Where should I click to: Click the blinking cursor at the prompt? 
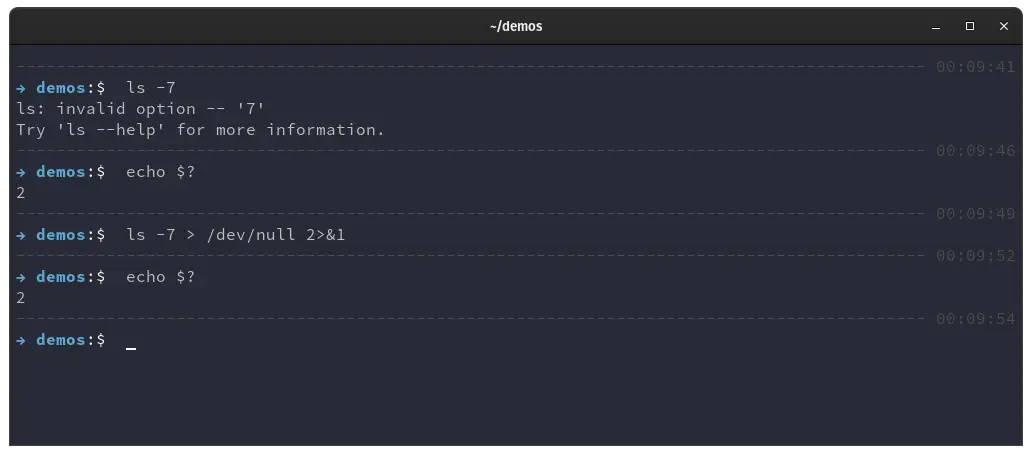coord(131,348)
